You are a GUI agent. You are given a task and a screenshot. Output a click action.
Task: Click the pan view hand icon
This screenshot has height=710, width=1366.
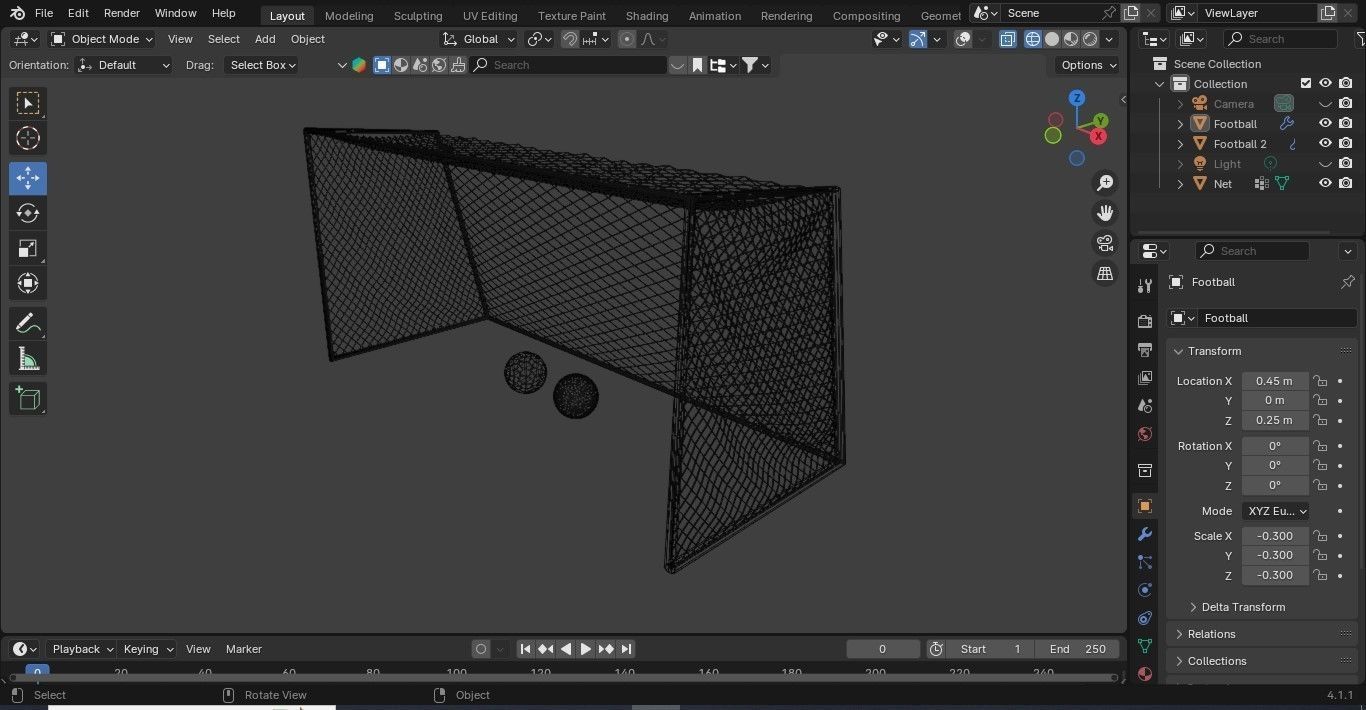(1105, 213)
